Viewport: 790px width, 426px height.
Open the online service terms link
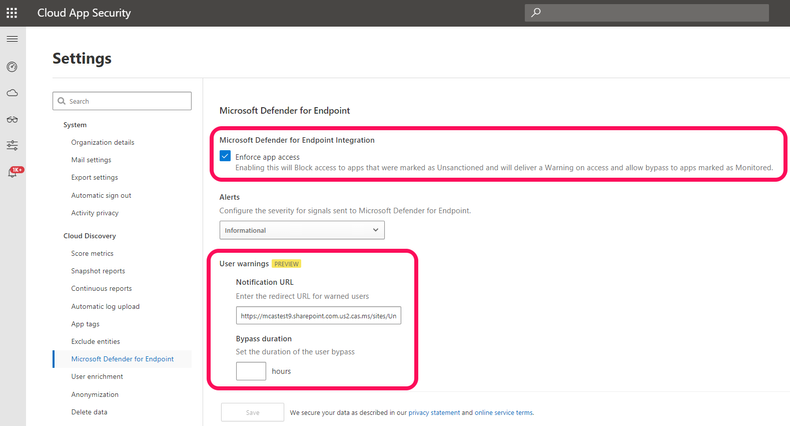tap(503, 412)
